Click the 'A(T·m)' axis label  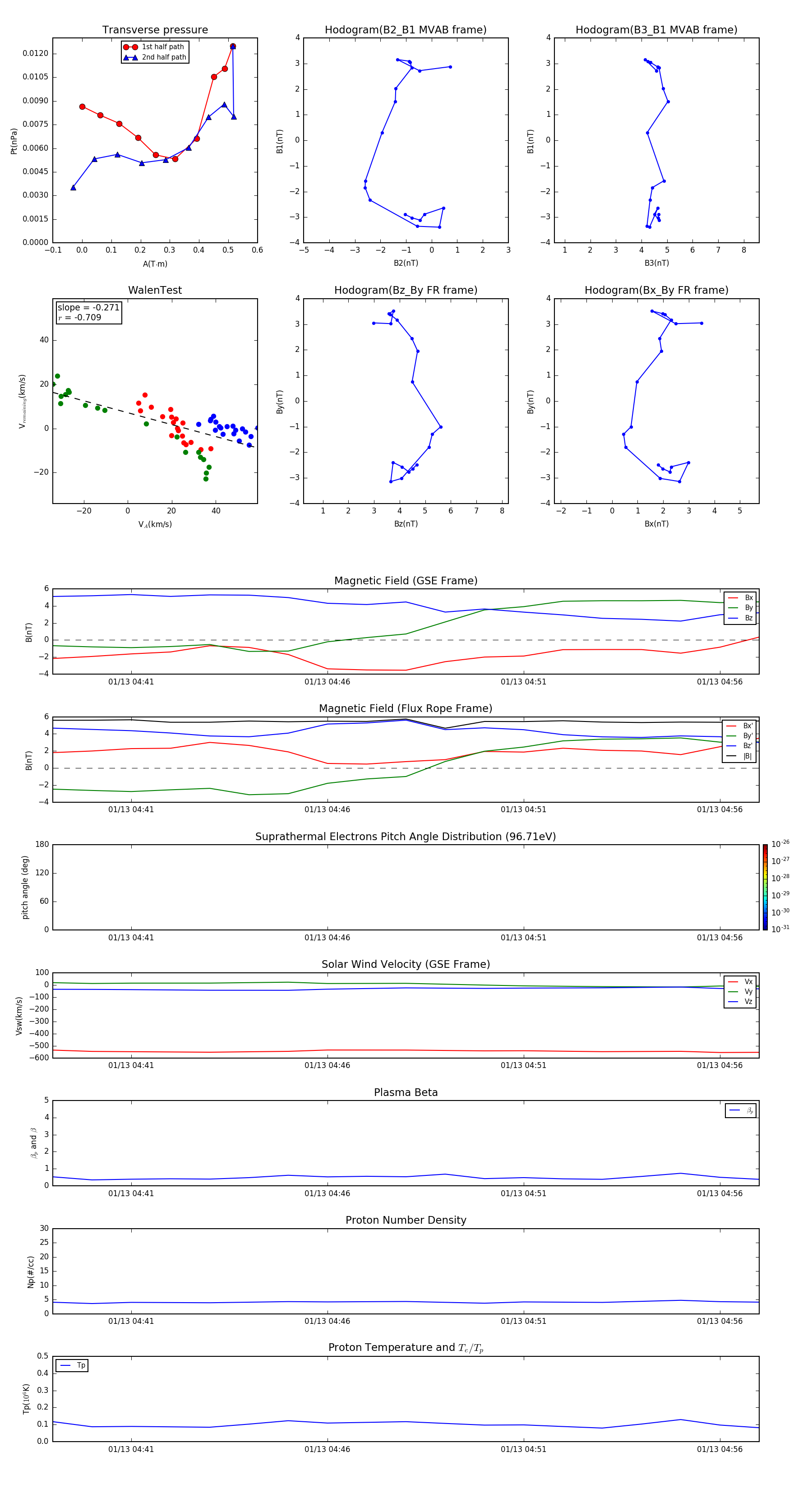[x=155, y=264]
